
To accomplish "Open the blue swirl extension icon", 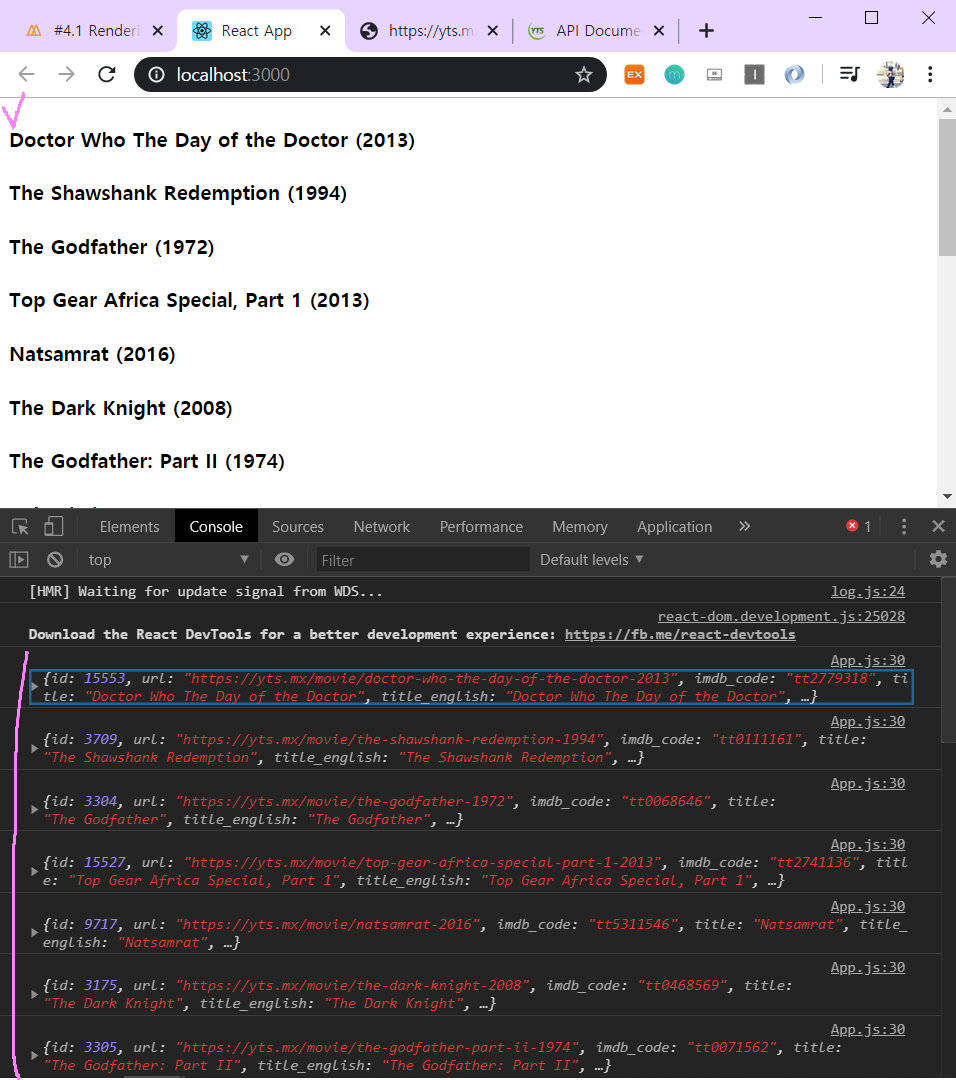I will 794,74.
